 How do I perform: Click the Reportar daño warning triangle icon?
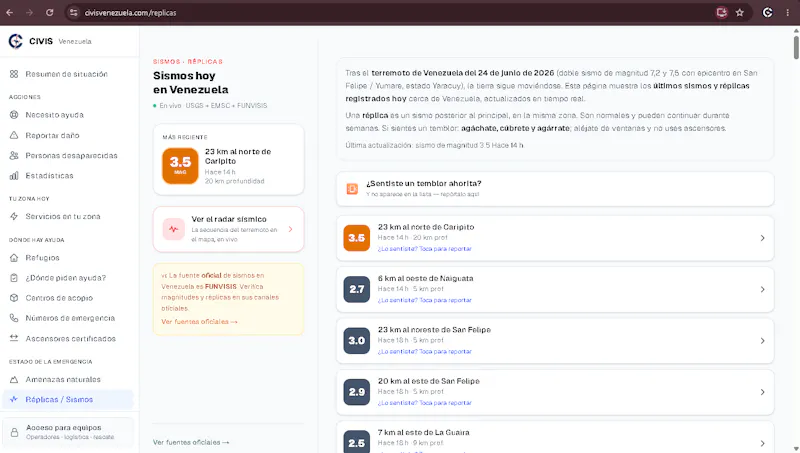14,135
